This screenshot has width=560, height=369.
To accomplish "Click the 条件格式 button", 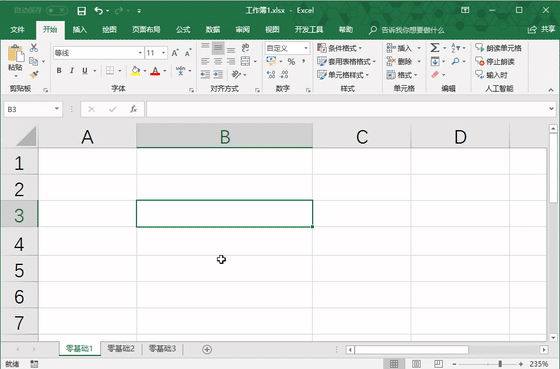I will coord(340,48).
